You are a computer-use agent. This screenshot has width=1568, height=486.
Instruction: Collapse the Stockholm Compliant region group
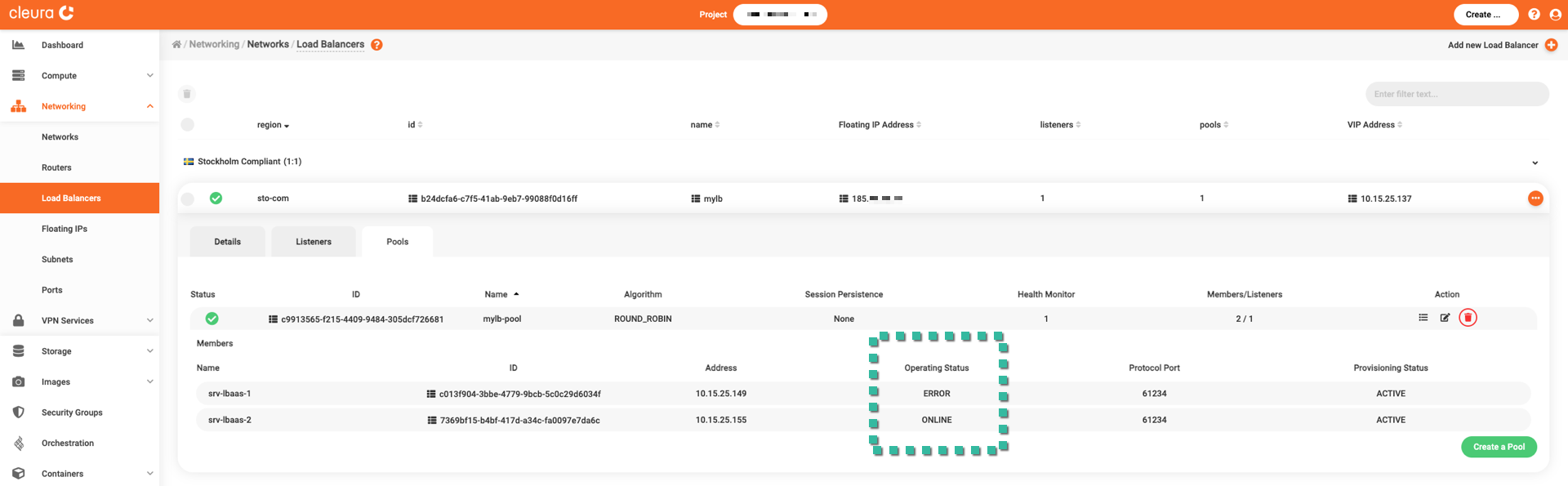point(1535,163)
